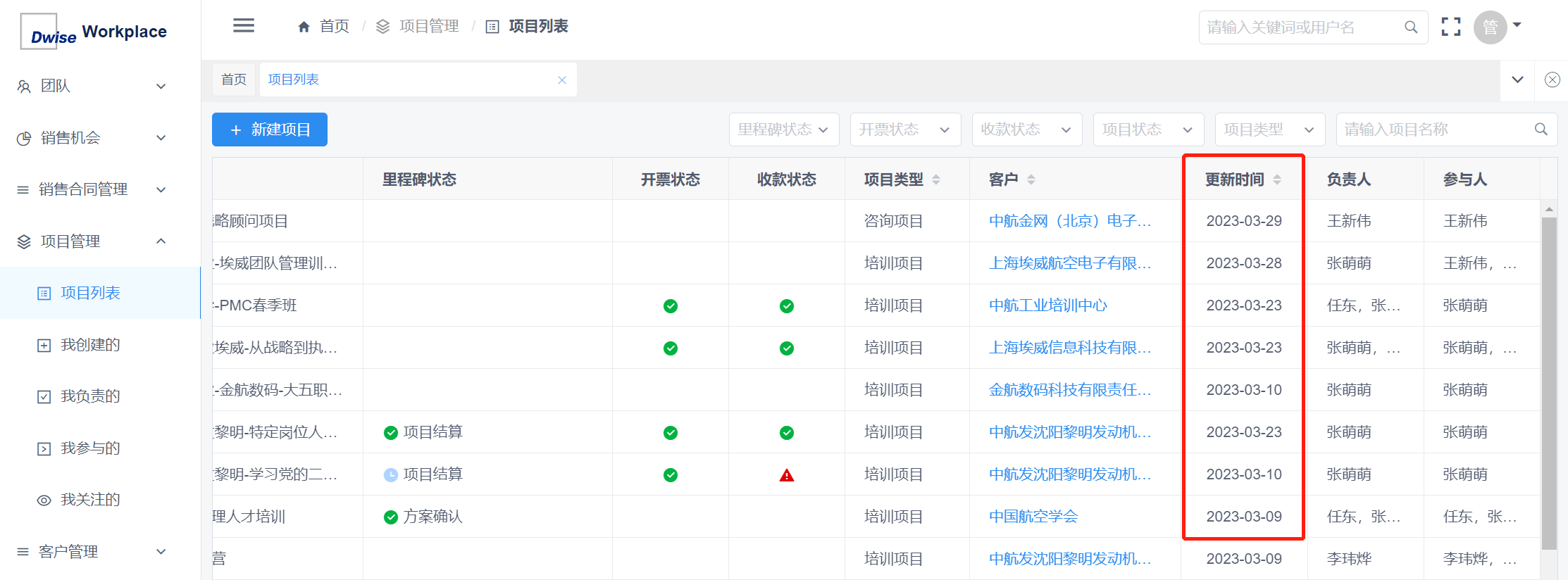Sort by 客户 column arrows
The height and width of the screenshot is (580, 1568).
point(1031,180)
